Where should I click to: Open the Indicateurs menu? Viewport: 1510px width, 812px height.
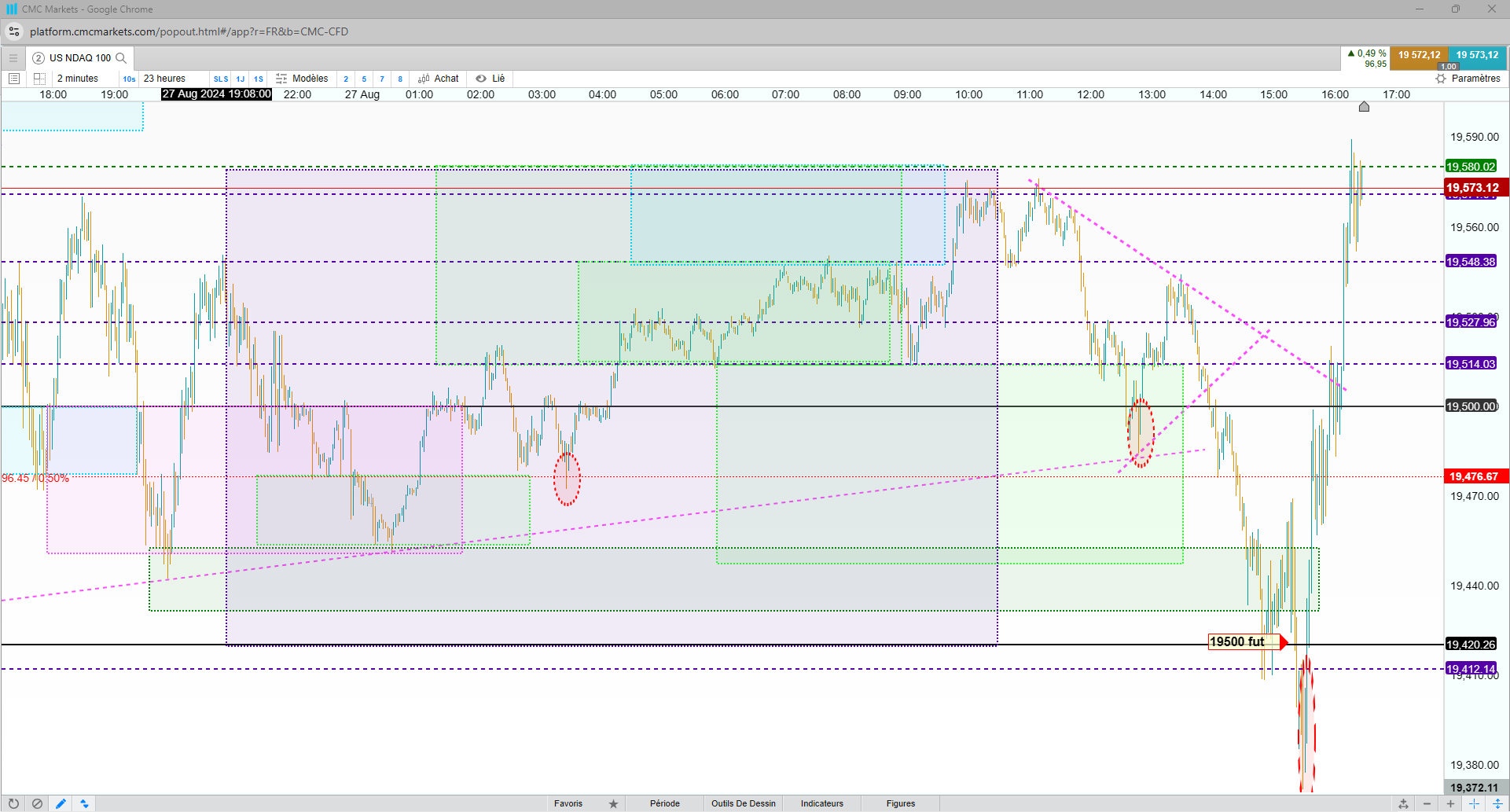coord(822,803)
